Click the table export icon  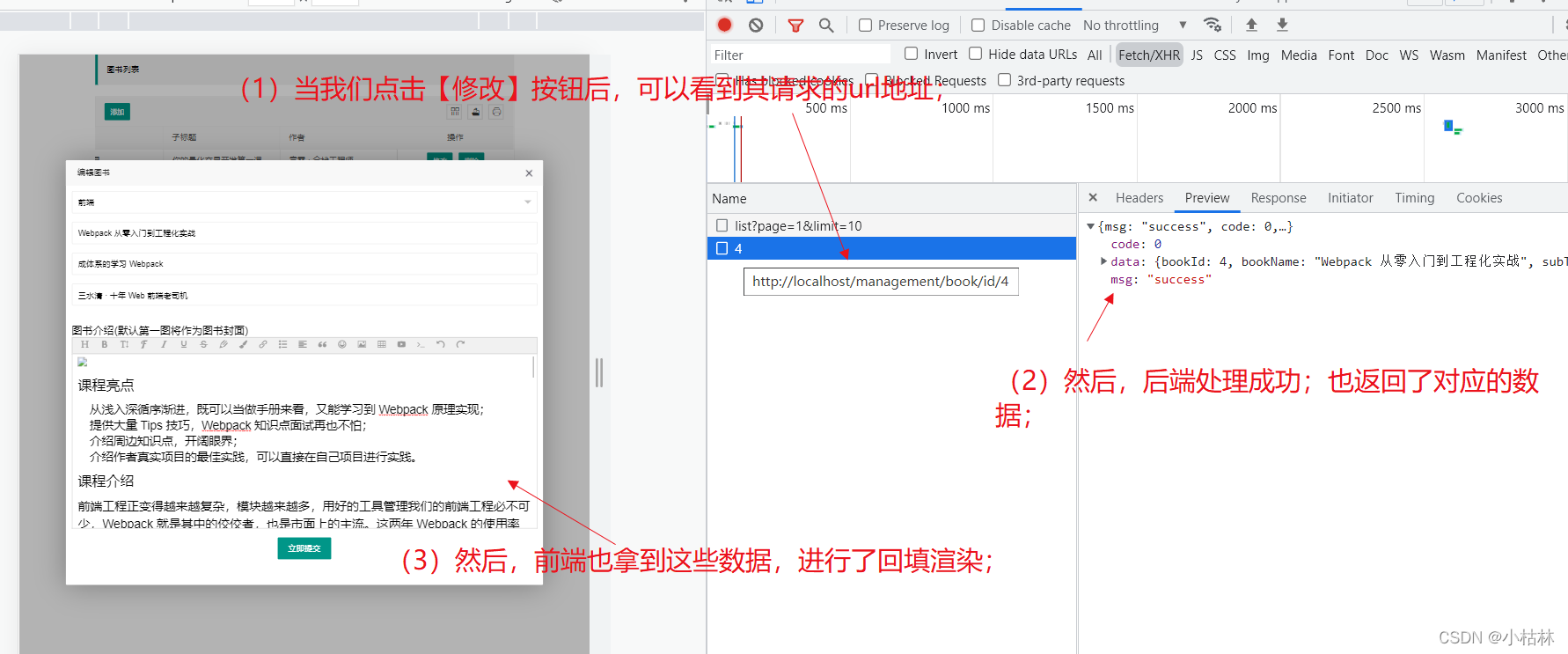coord(476,112)
